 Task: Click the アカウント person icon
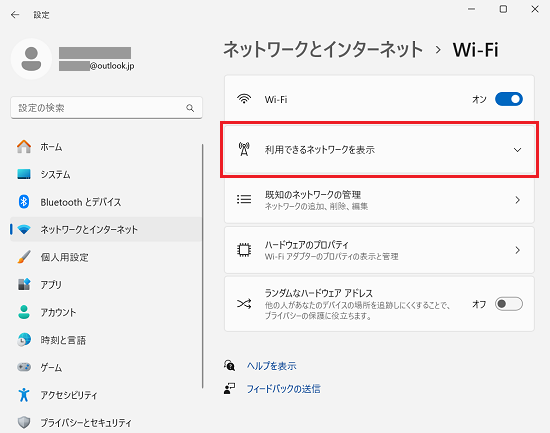[24, 312]
